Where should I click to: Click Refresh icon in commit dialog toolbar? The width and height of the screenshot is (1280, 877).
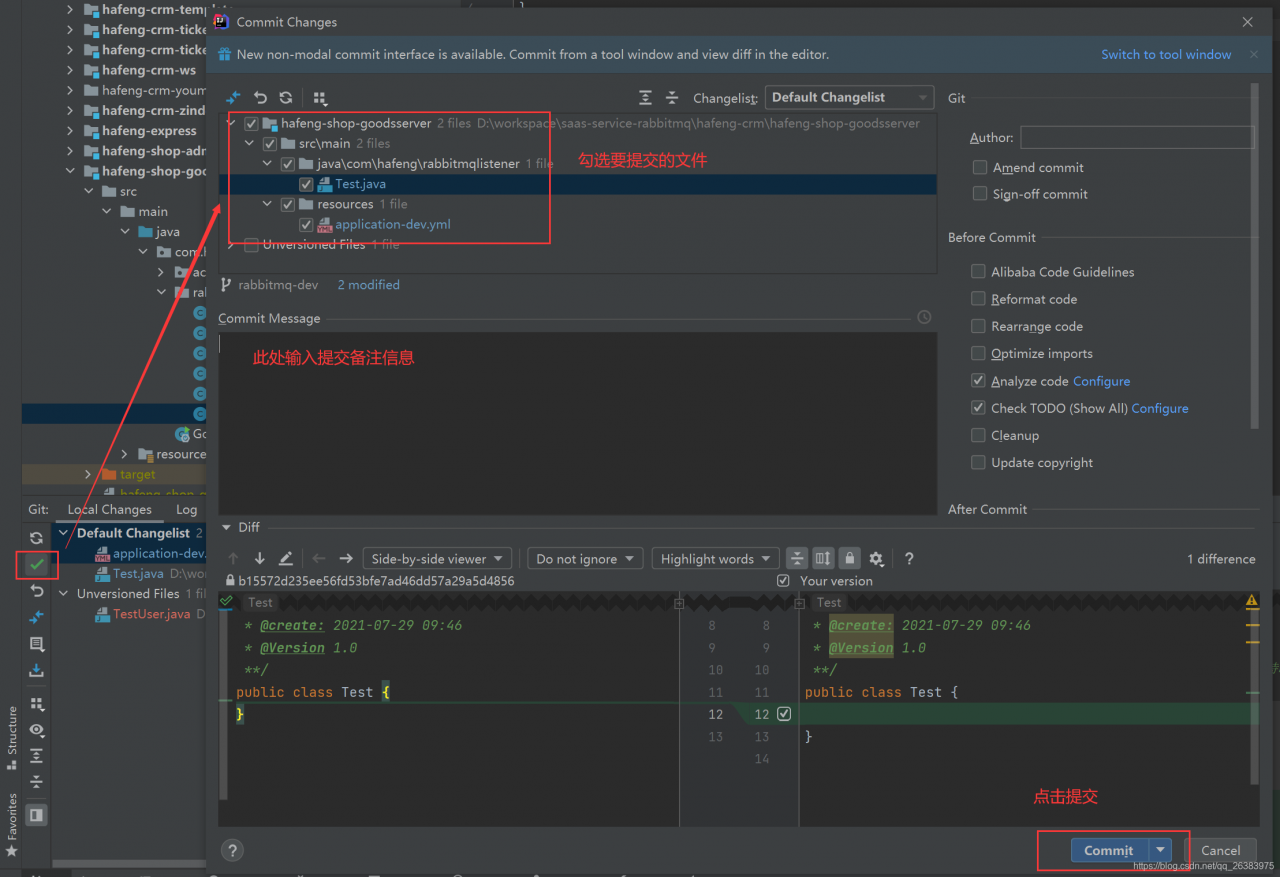click(286, 98)
